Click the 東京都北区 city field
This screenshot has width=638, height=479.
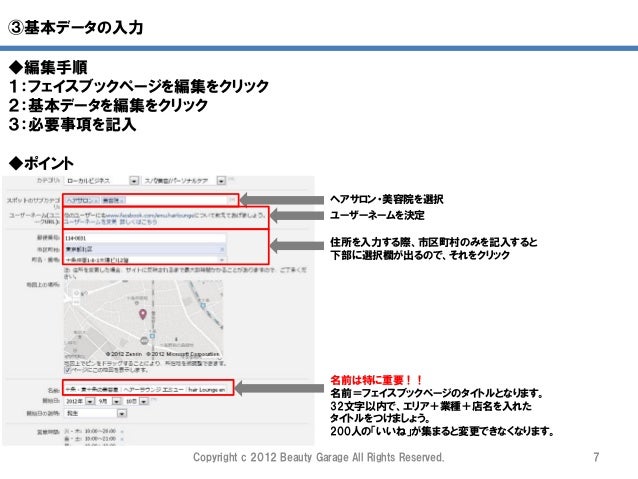(x=144, y=249)
